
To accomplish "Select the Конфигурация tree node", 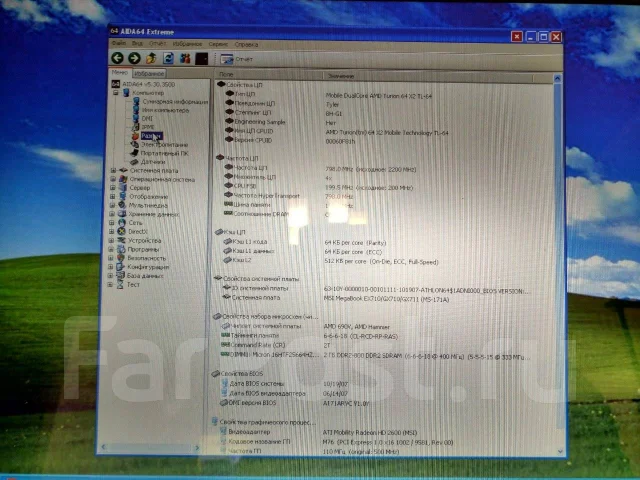I will pyautogui.click(x=148, y=267).
